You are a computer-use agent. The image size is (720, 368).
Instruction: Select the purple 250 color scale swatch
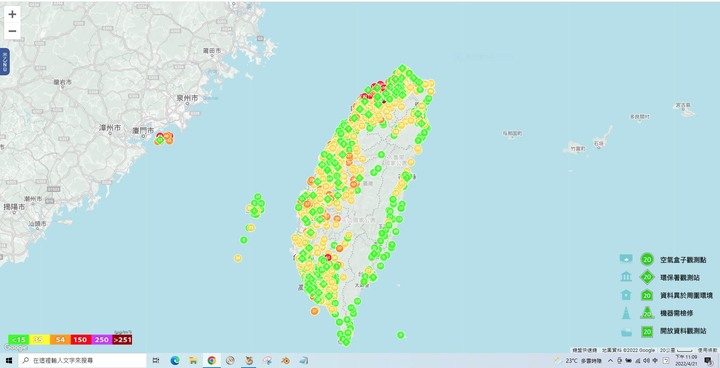click(x=101, y=340)
